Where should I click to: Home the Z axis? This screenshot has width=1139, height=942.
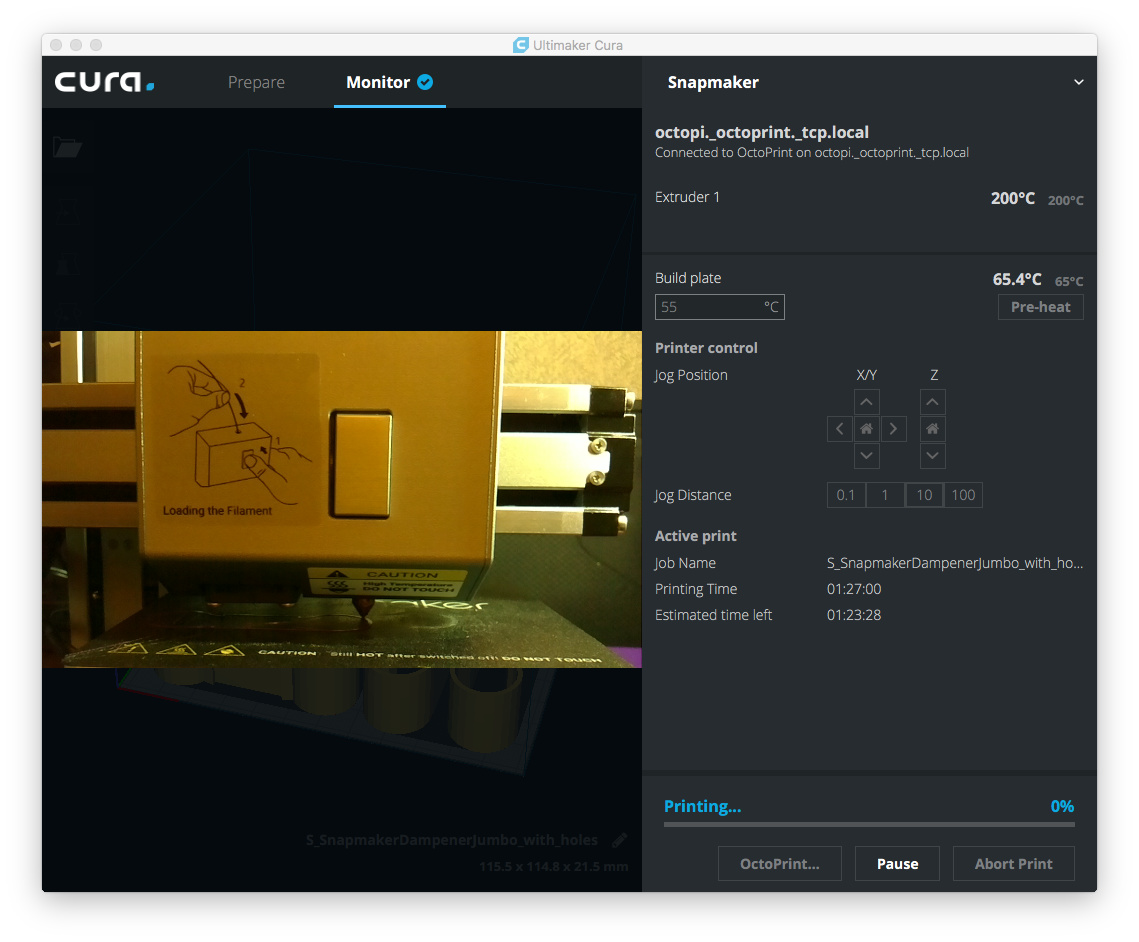(x=933, y=429)
